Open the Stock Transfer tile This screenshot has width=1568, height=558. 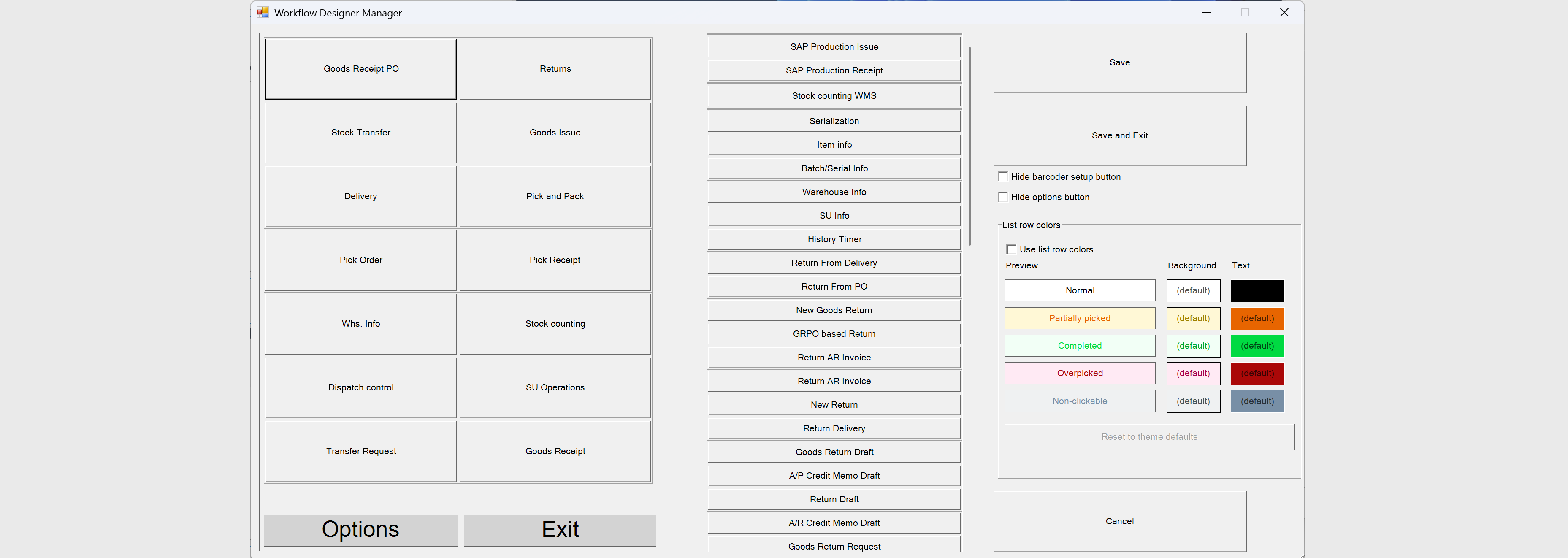click(361, 133)
